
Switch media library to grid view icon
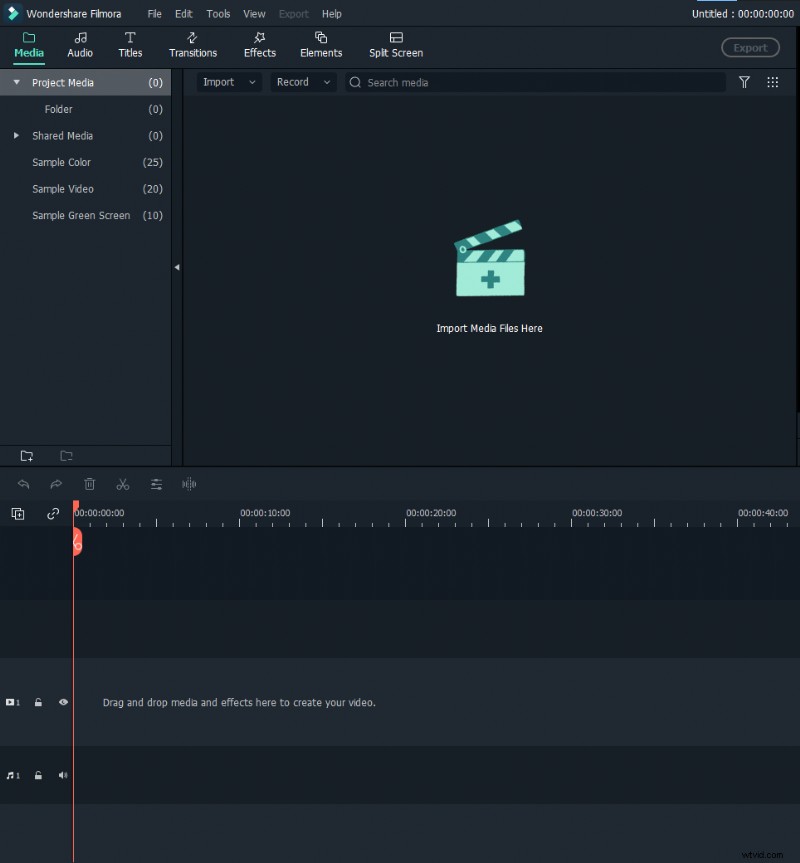772,82
